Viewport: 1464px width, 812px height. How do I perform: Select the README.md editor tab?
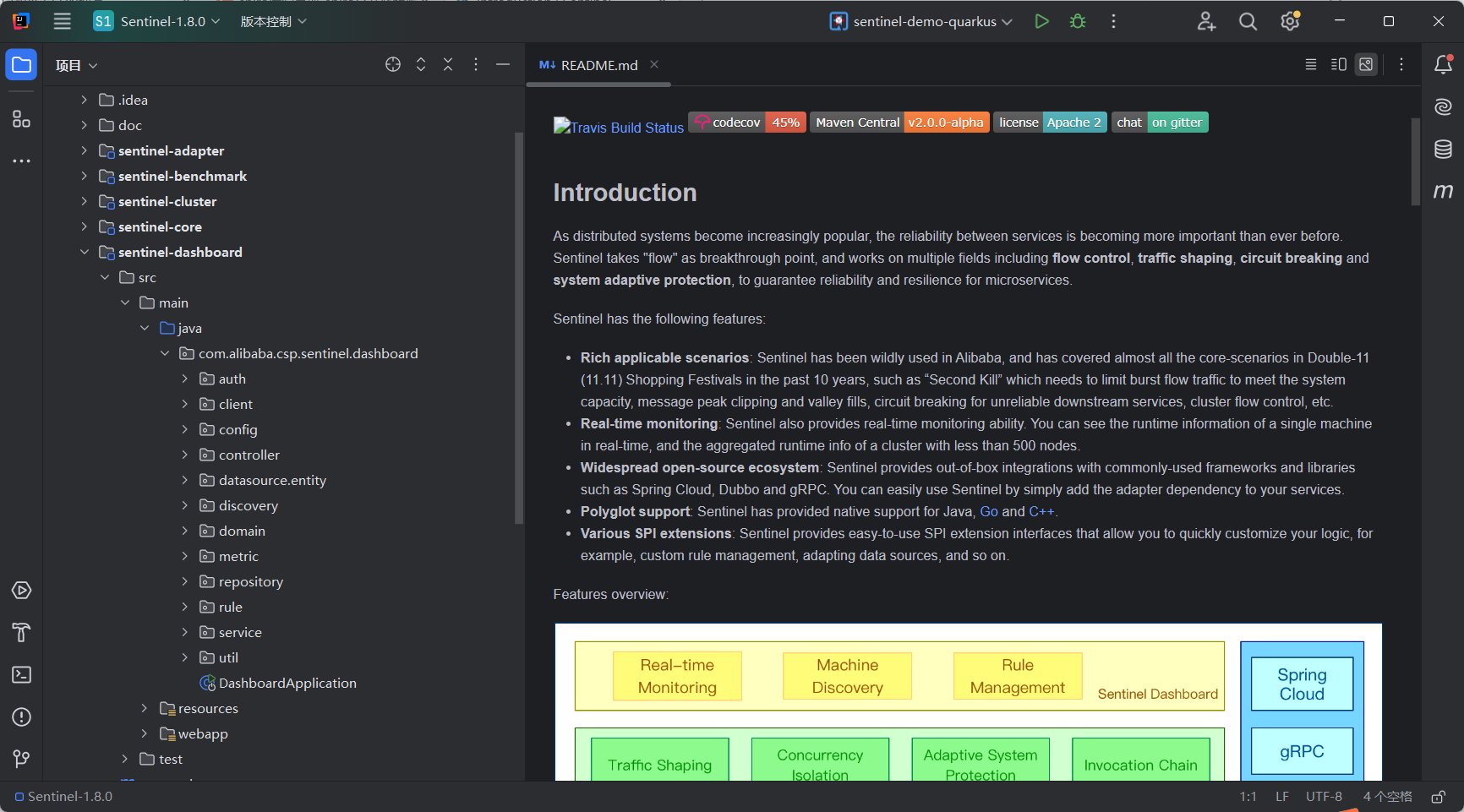tap(598, 65)
